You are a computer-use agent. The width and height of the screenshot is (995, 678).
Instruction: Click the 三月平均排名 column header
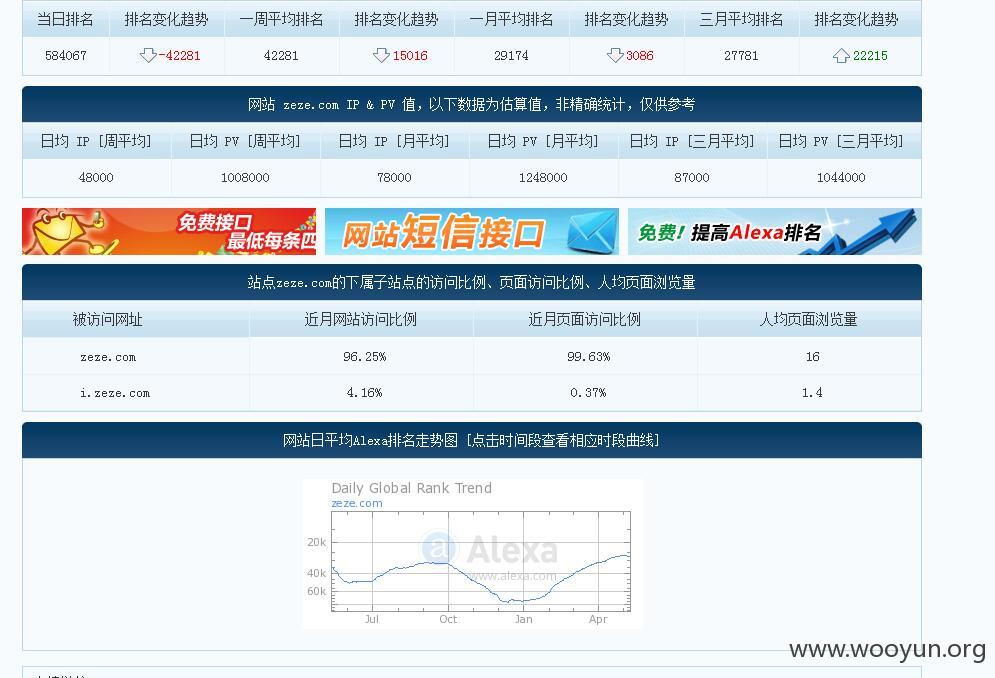(x=741, y=20)
